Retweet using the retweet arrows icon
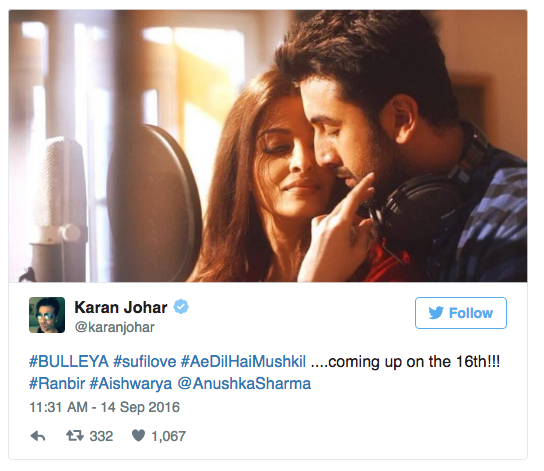Viewport: 544px width, 471px height. (75, 436)
